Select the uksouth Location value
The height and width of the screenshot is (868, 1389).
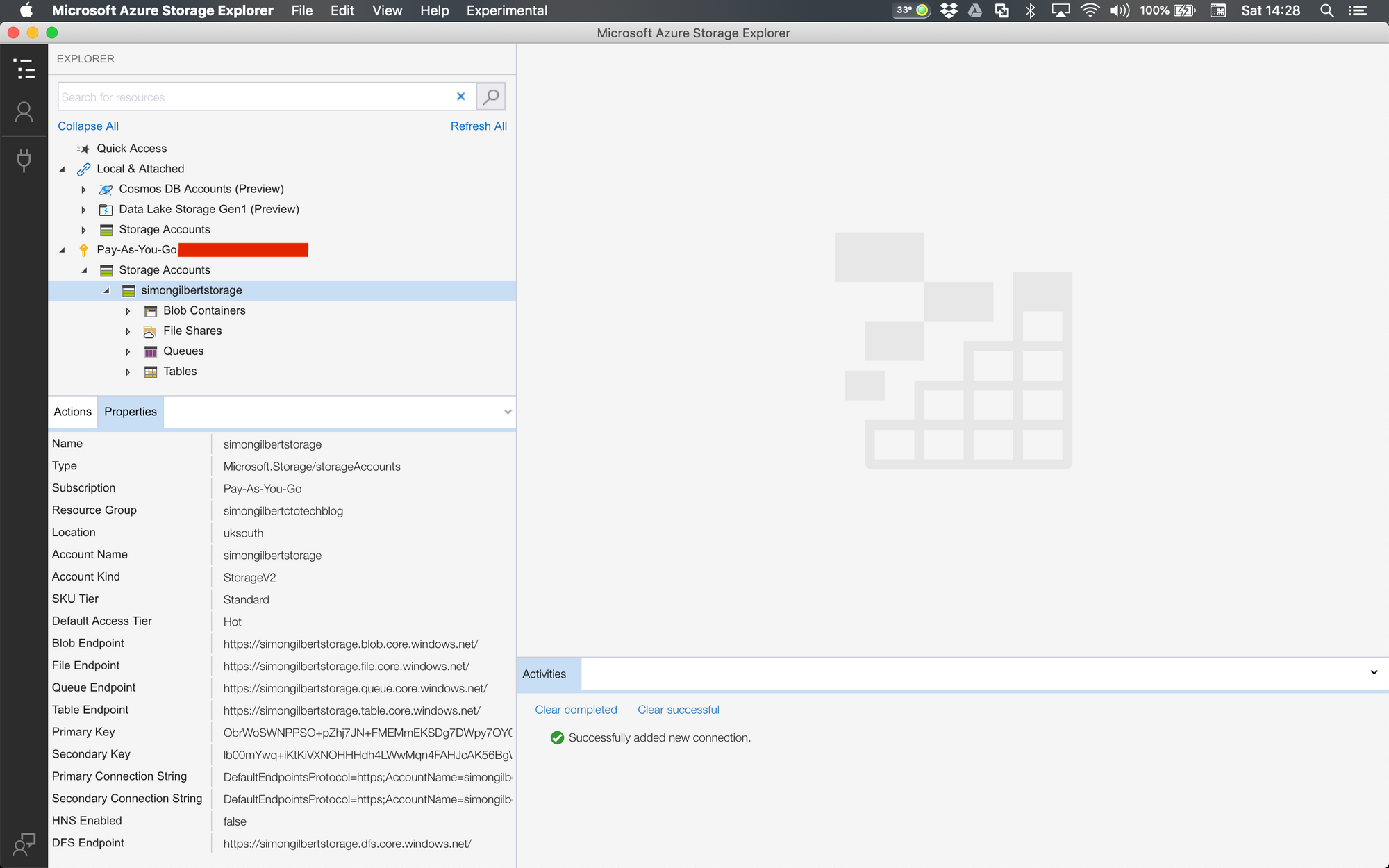pyautogui.click(x=243, y=533)
